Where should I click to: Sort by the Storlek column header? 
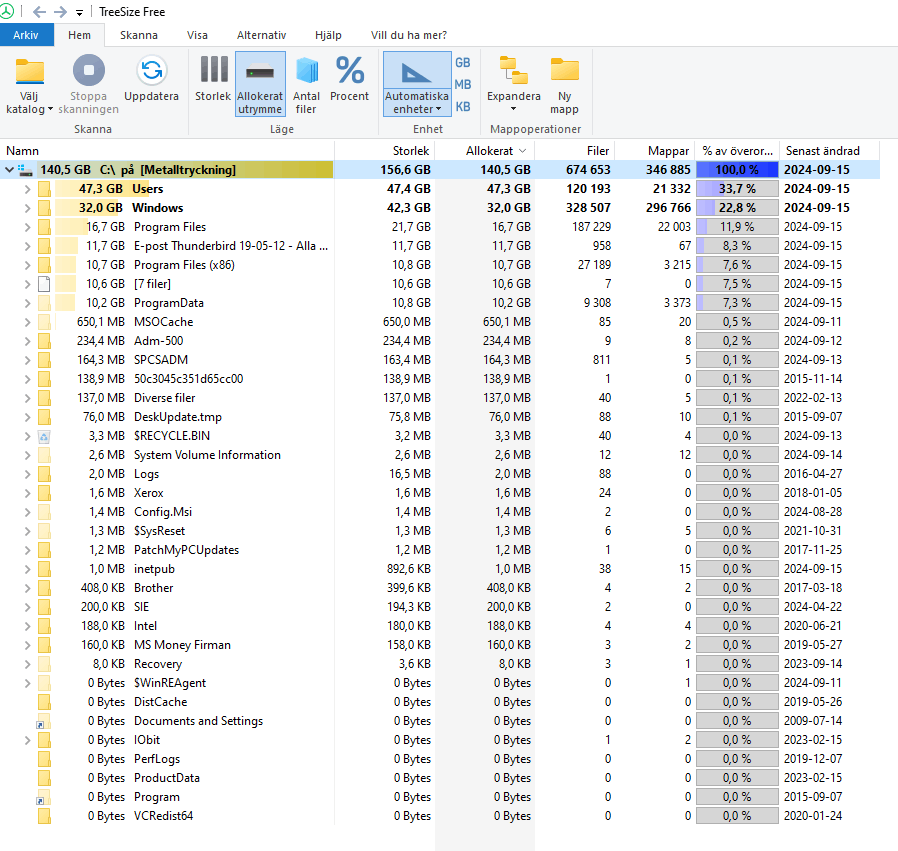pos(385,151)
